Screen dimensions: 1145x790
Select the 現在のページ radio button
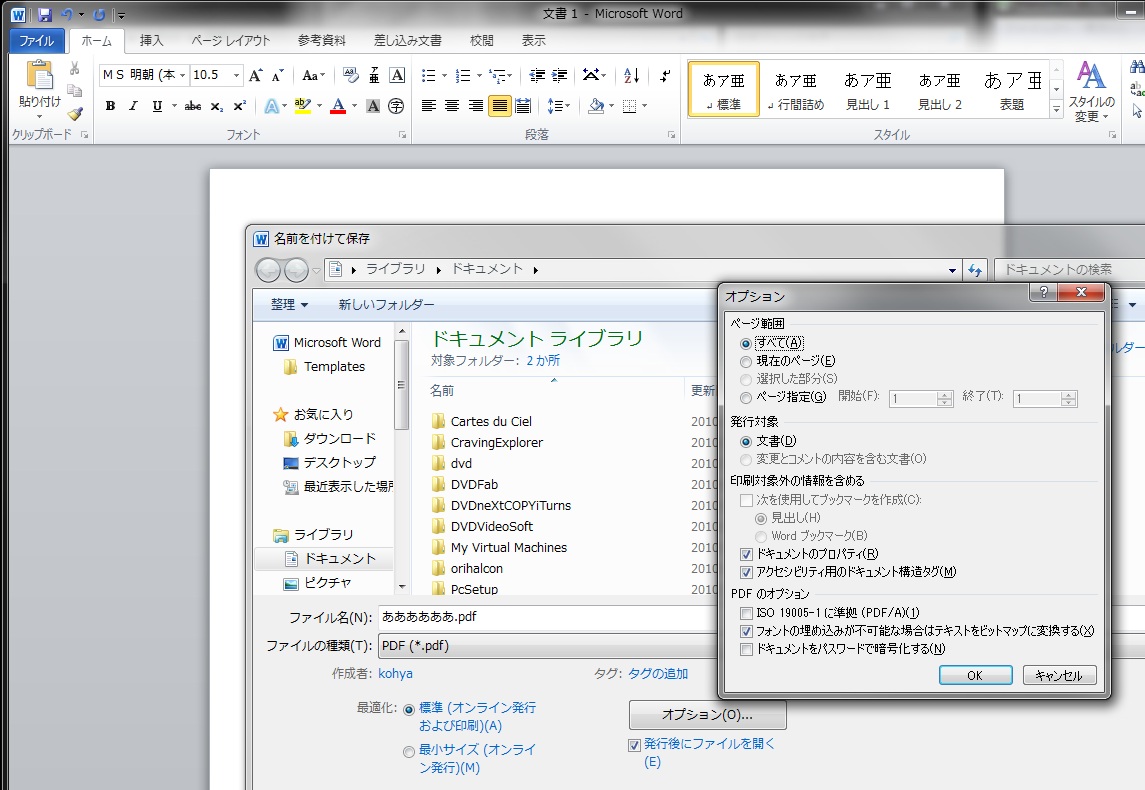(746, 361)
